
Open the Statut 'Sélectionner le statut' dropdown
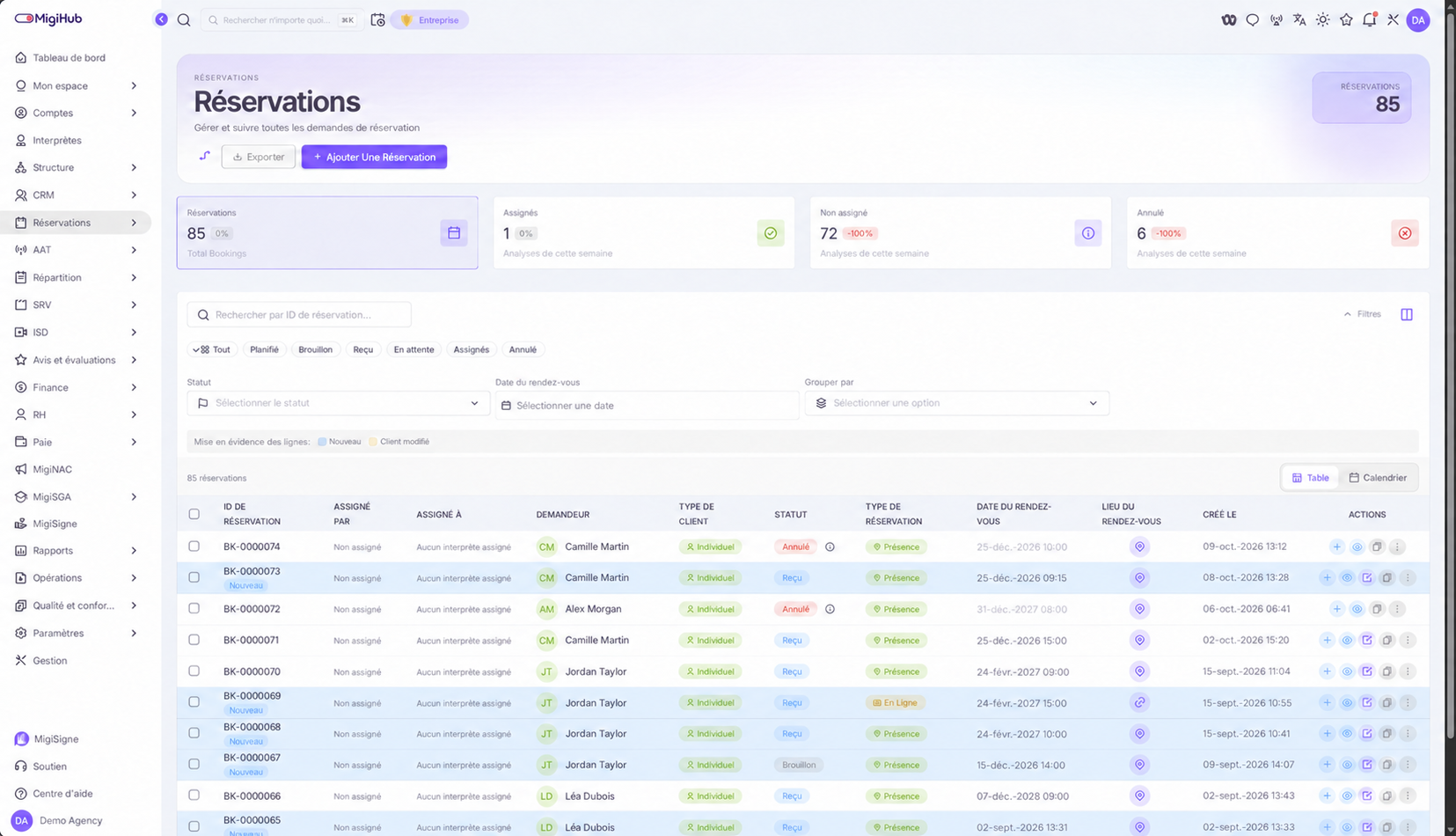pyautogui.click(x=339, y=403)
